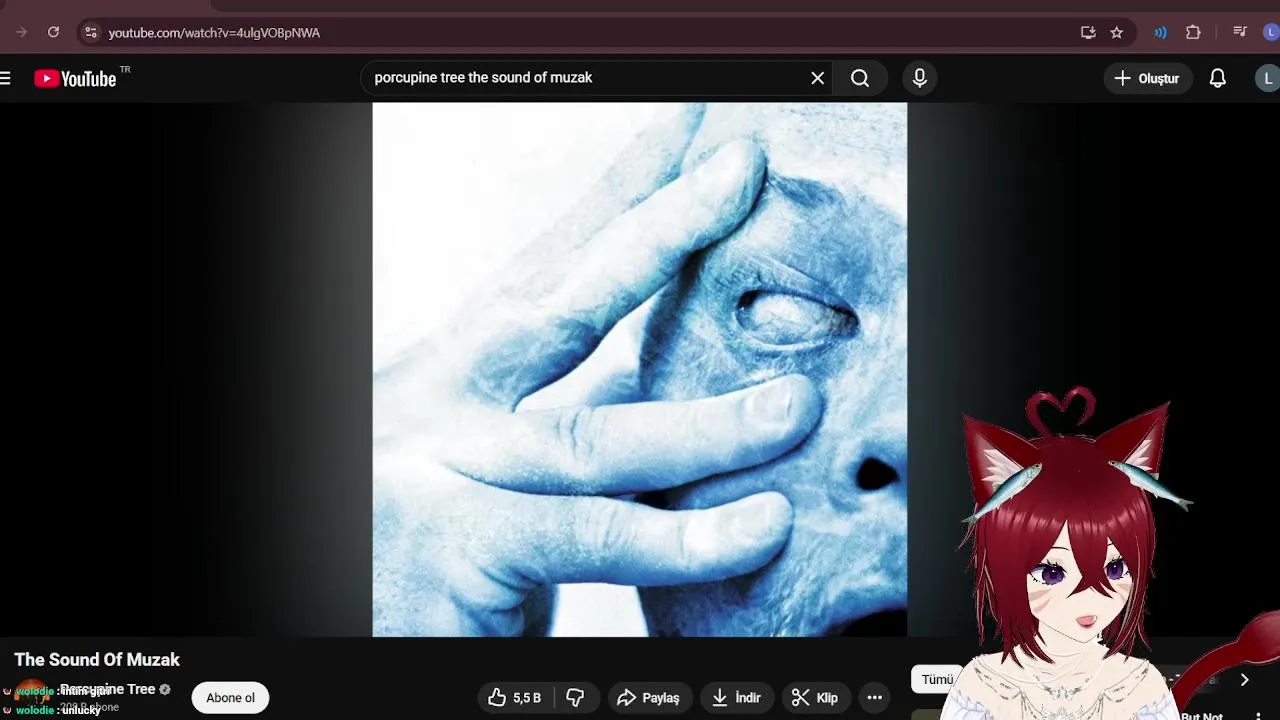Open the Porcupine Tree channel name
This screenshot has height=720, width=1280.
pyautogui.click(x=108, y=689)
